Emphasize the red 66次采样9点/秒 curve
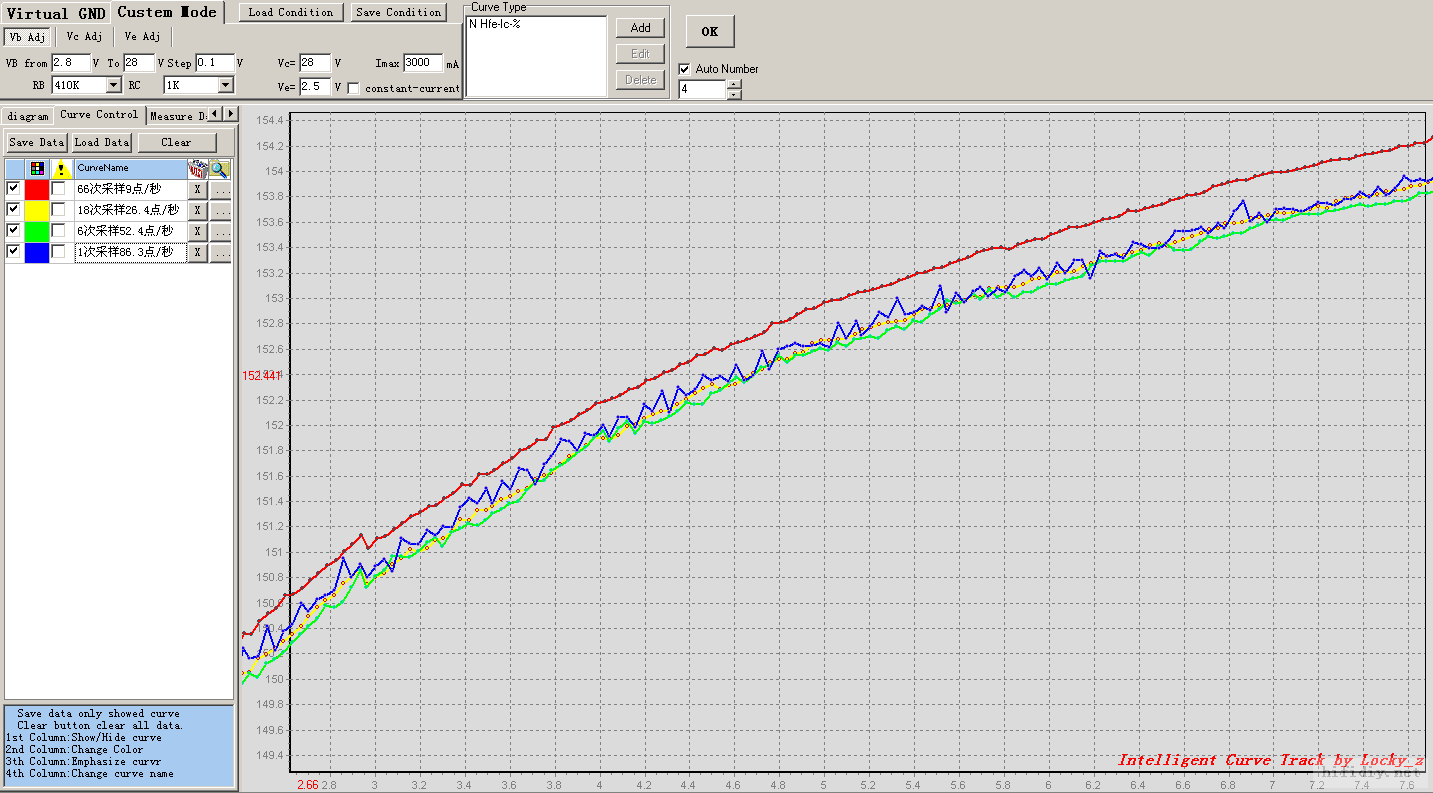 [x=59, y=188]
